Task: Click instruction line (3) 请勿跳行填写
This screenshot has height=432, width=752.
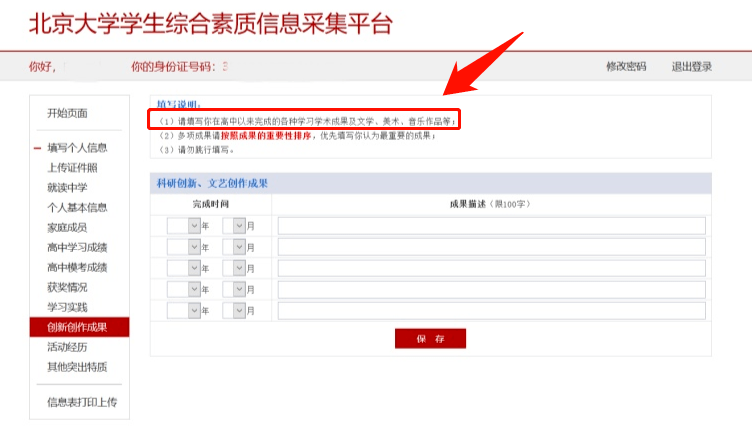Action: [196, 150]
